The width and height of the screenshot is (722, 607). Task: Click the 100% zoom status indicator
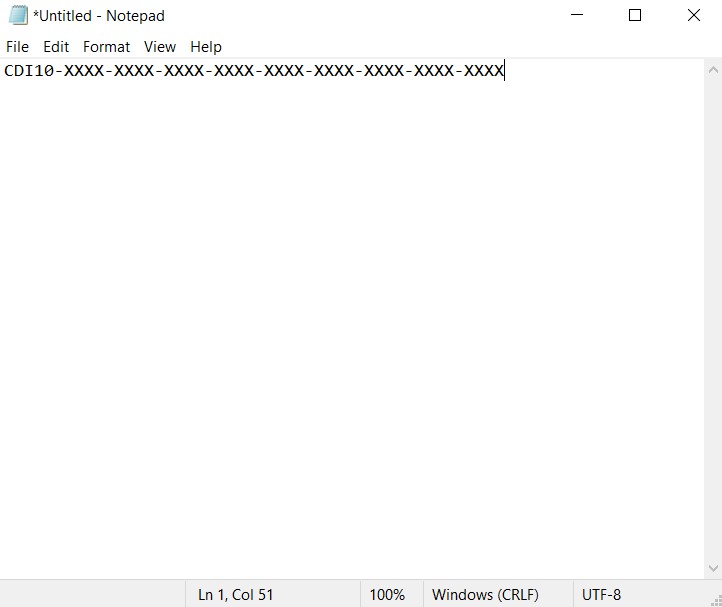click(x=387, y=595)
